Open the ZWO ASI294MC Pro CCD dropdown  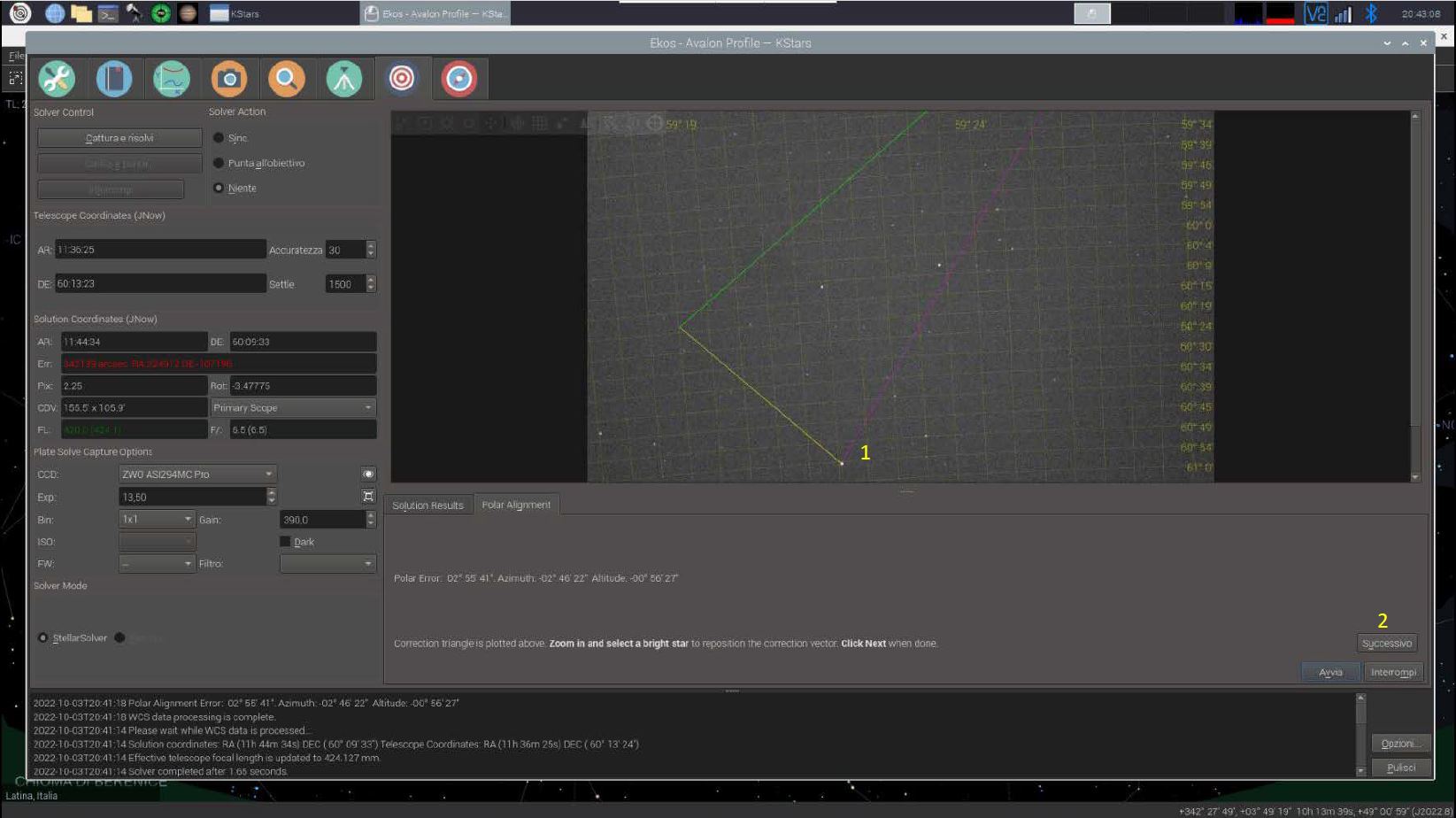[x=197, y=475]
